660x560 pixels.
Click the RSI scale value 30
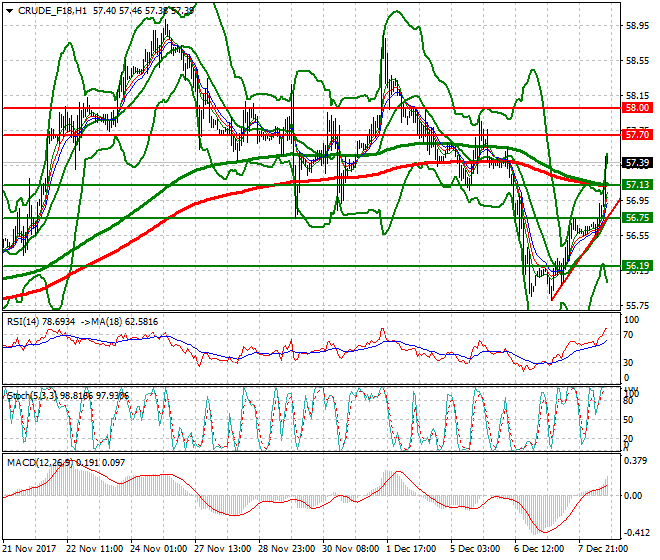click(628, 363)
